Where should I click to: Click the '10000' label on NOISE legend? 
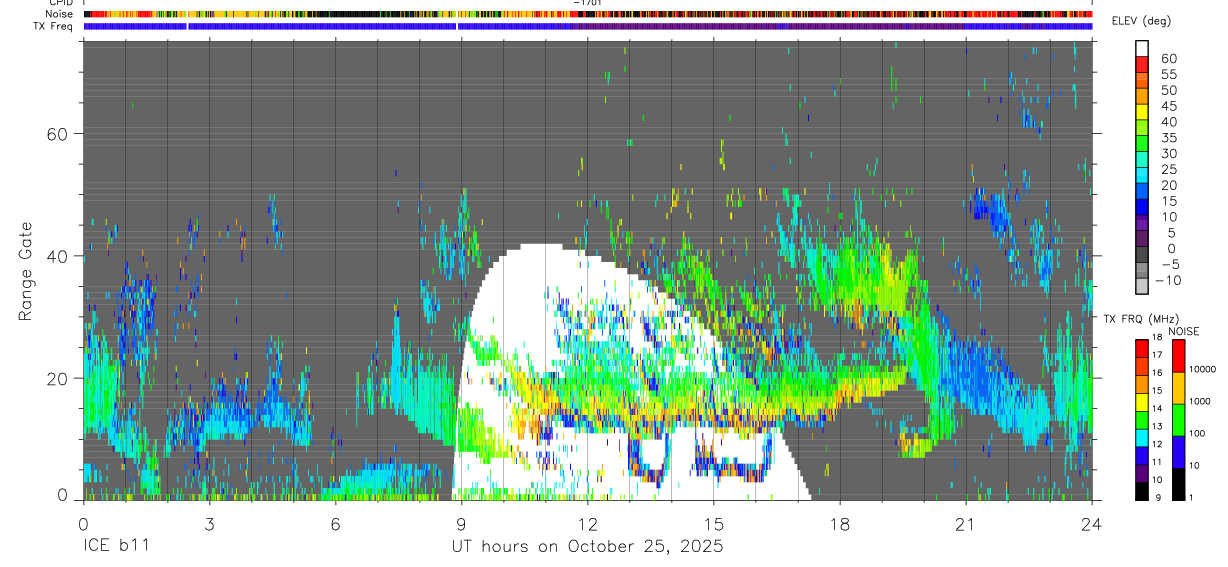tap(1203, 371)
